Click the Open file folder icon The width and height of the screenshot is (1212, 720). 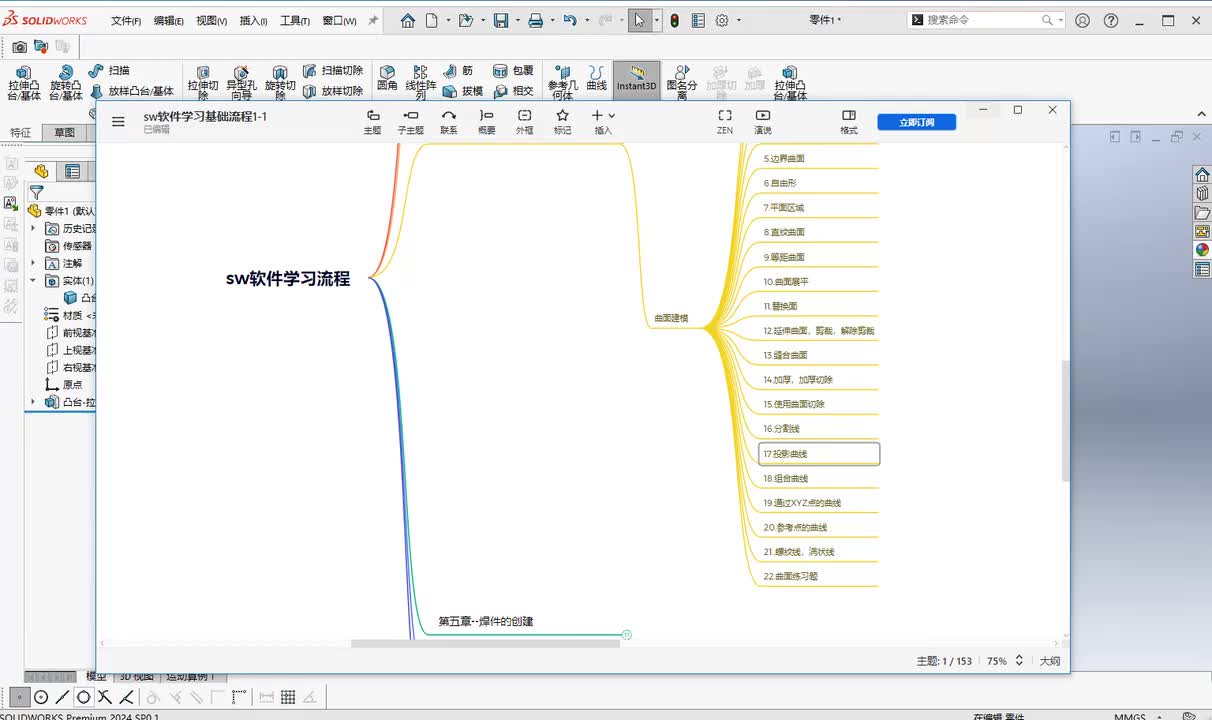(465, 20)
